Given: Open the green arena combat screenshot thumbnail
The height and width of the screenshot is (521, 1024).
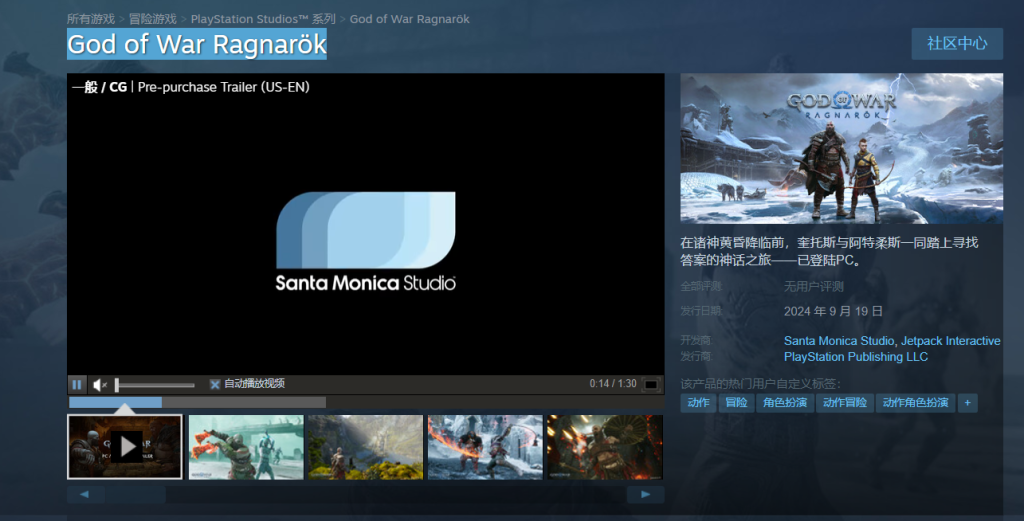Looking at the screenshot, I should click(x=246, y=447).
